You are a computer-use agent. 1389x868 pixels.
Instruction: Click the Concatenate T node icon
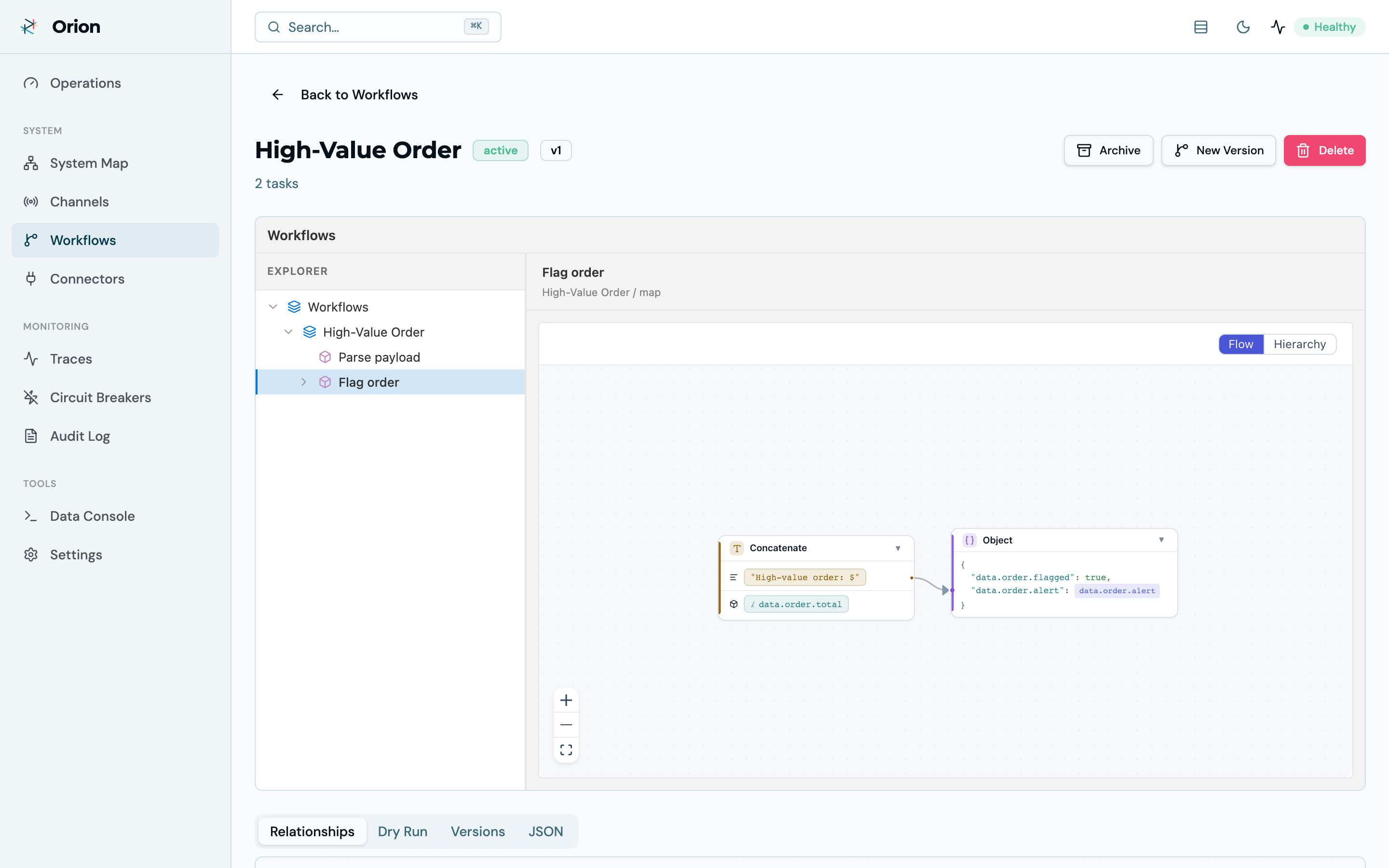pos(736,548)
